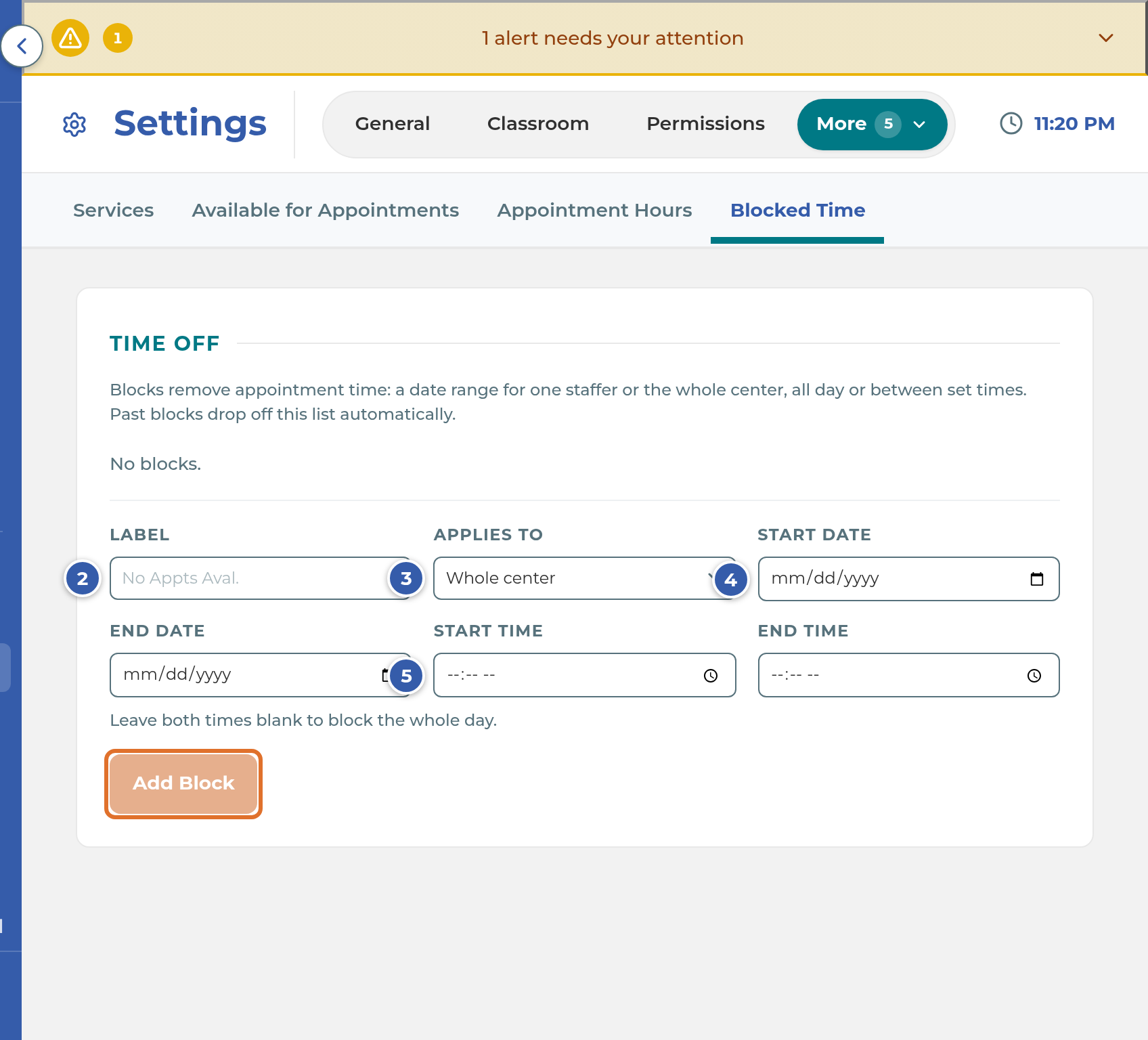
Task: Open the Classroom settings tab
Action: (x=538, y=124)
